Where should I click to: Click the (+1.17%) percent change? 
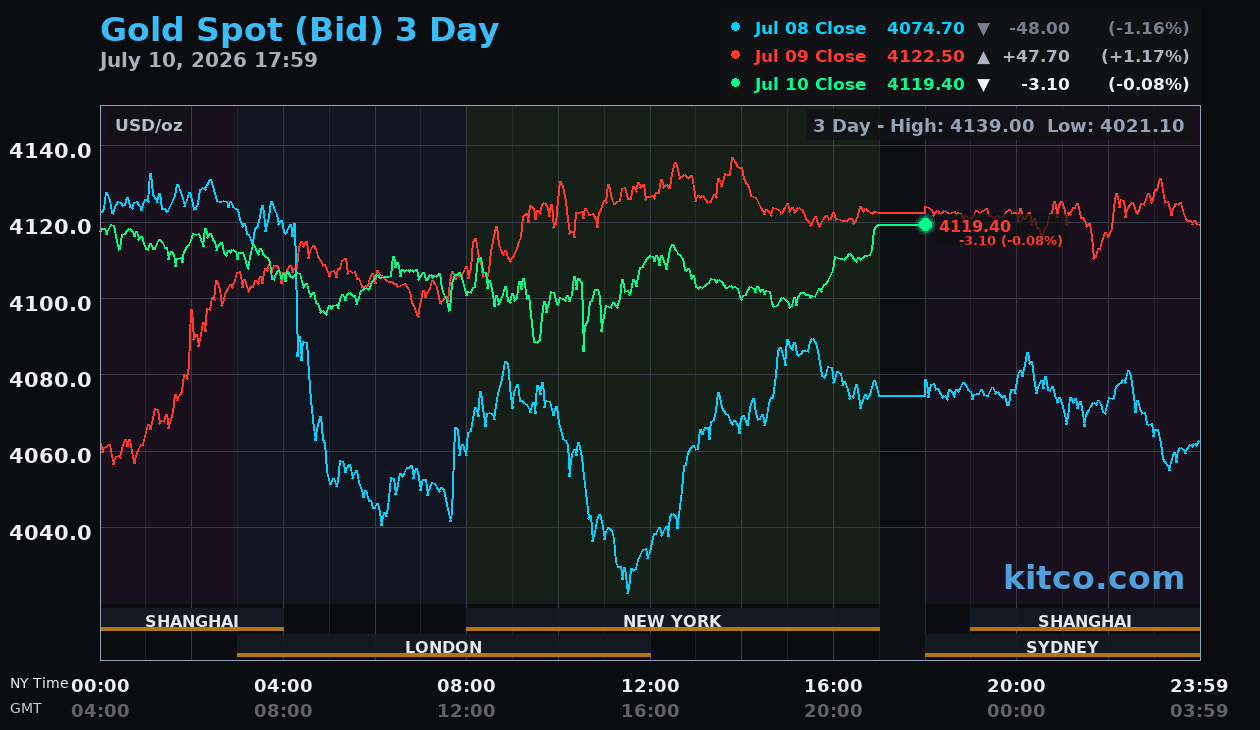(x=1145, y=57)
